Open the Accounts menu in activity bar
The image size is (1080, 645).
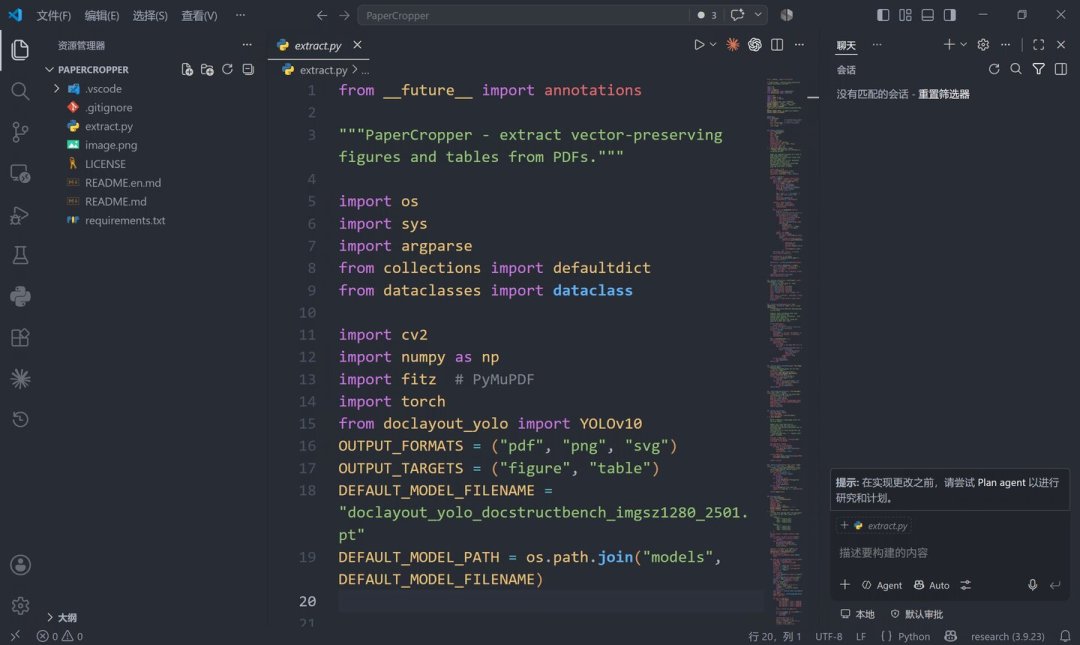(x=20, y=565)
